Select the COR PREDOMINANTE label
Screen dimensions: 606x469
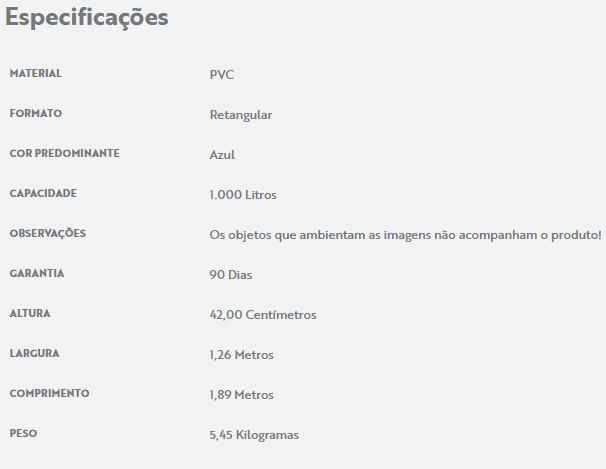point(65,153)
